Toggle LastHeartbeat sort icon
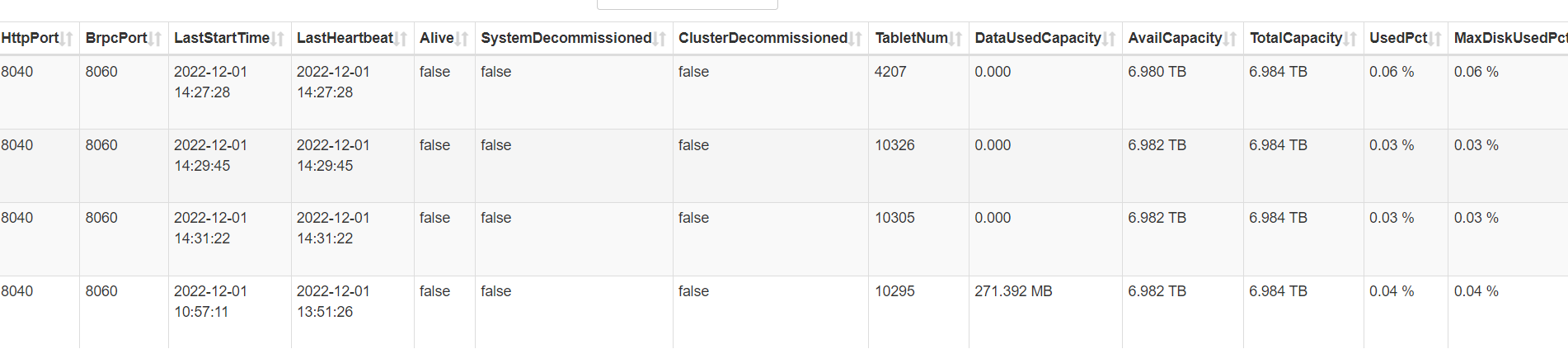The image size is (1568, 349). pos(401,39)
